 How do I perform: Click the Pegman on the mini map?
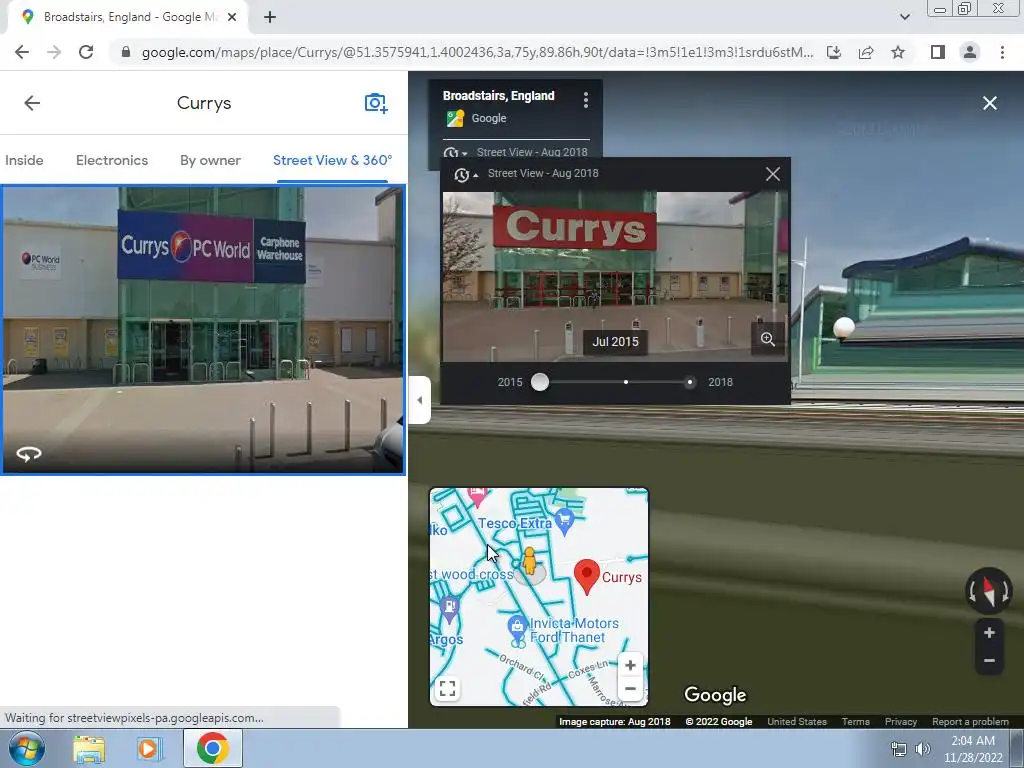click(x=530, y=562)
